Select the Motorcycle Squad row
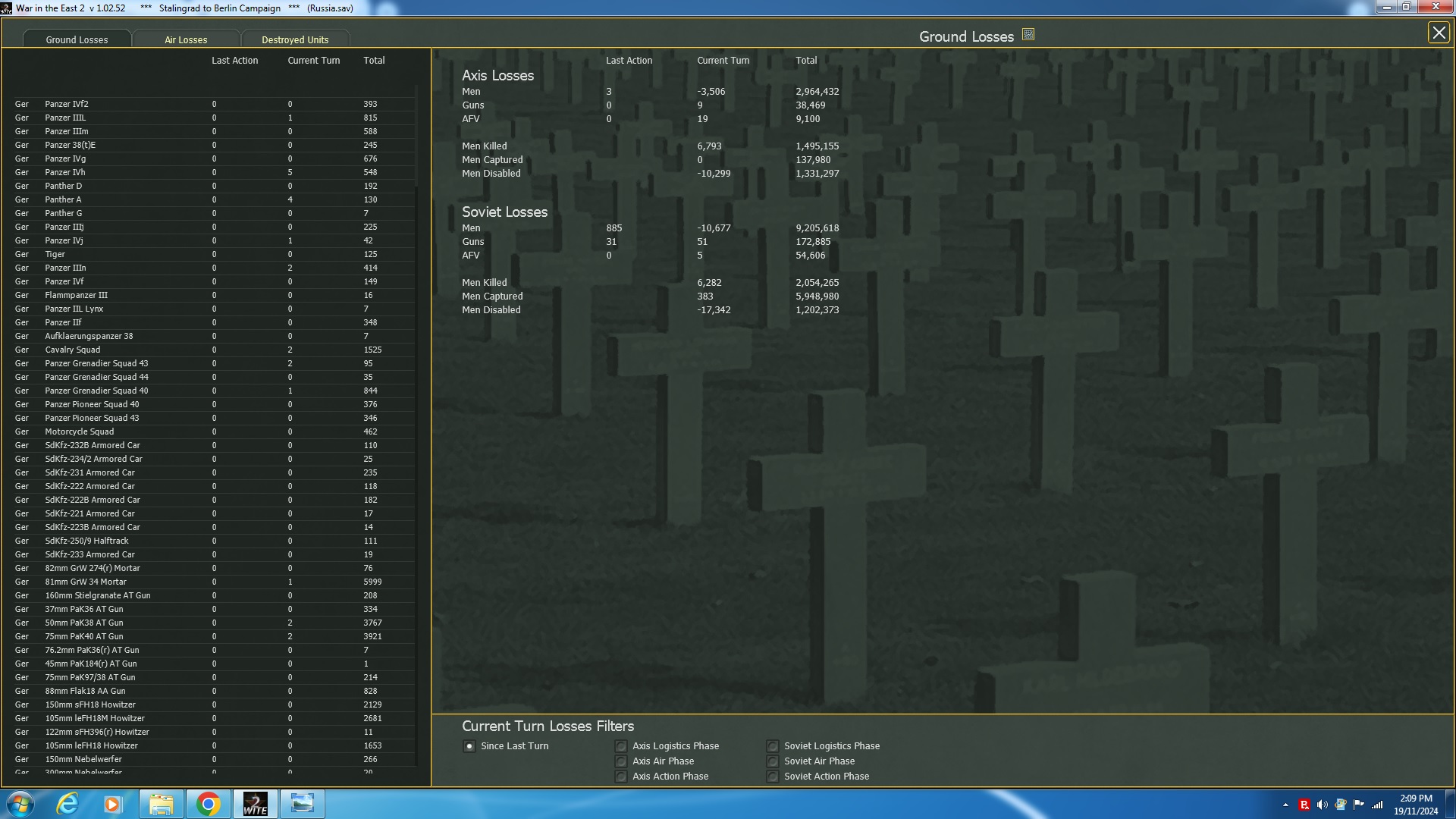The image size is (1456, 819). click(x=214, y=431)
